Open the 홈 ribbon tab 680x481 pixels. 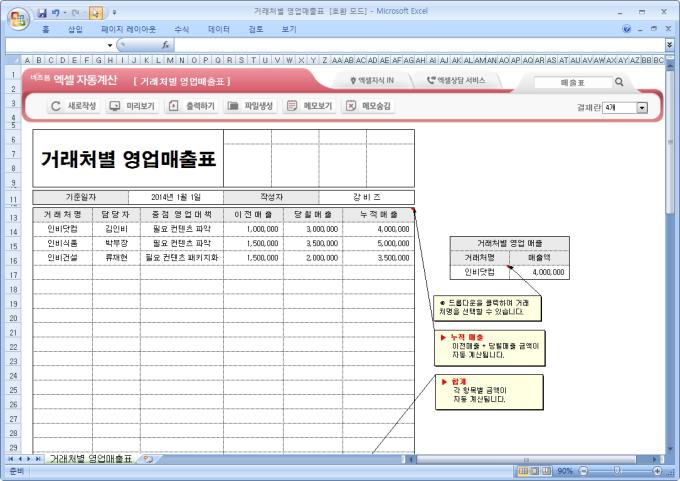[x=46, y=29]
